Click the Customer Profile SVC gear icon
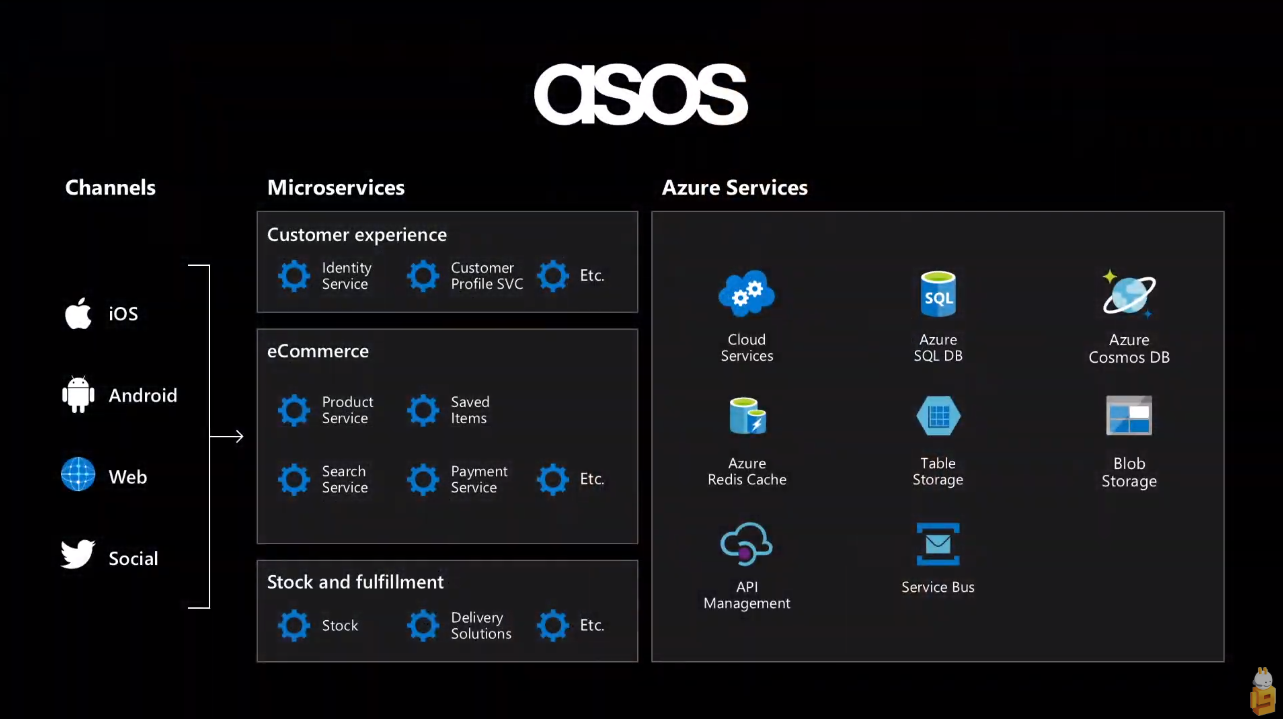Viewport: 1283px width, 719px height. click(x=423, y=276)
